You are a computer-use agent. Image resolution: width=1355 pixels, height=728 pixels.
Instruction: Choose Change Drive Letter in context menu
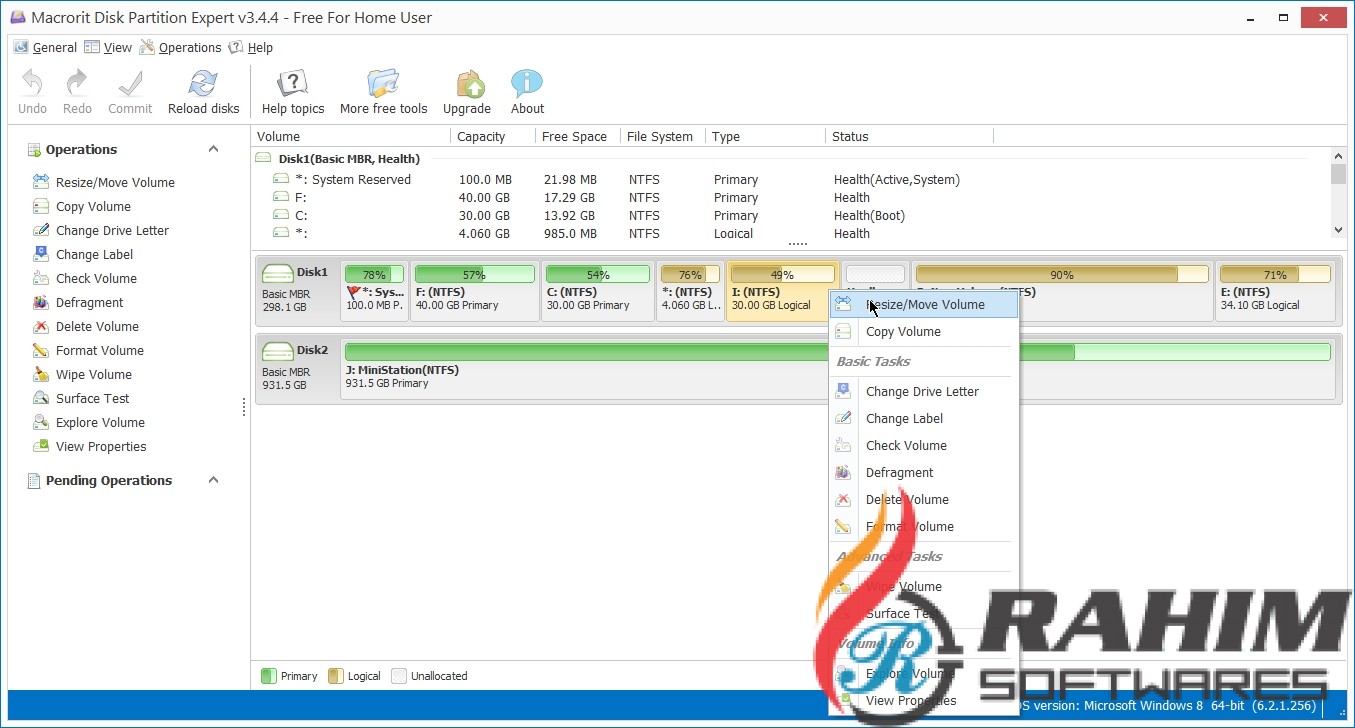point(924,391)
